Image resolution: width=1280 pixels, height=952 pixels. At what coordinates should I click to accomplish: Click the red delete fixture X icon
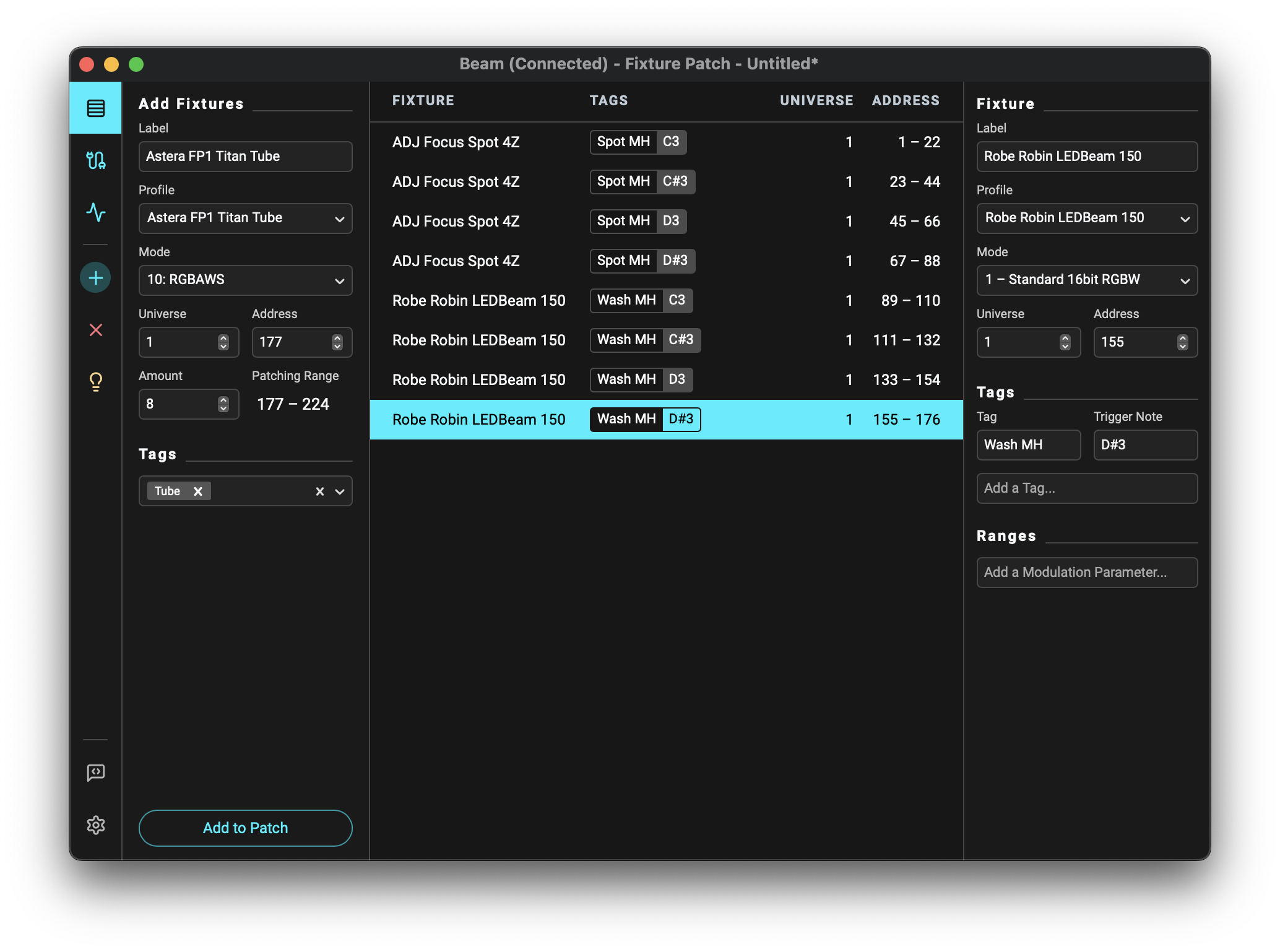[x=95, y=330]
